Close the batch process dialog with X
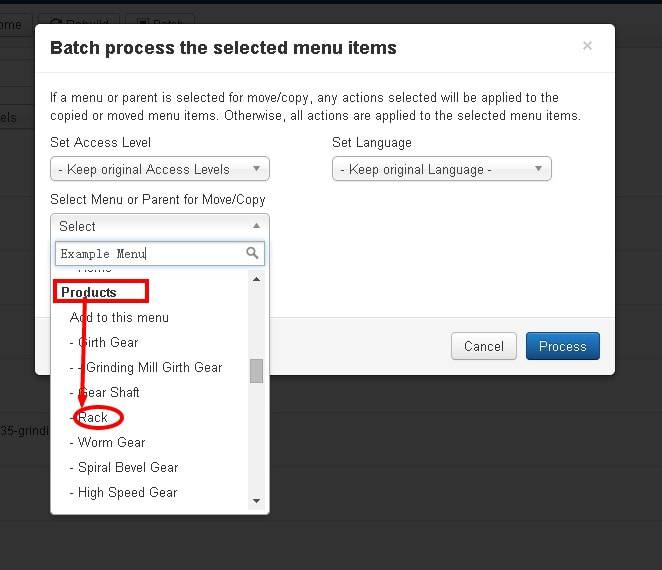Screen dimensions: 662x570 pos(587,45)
